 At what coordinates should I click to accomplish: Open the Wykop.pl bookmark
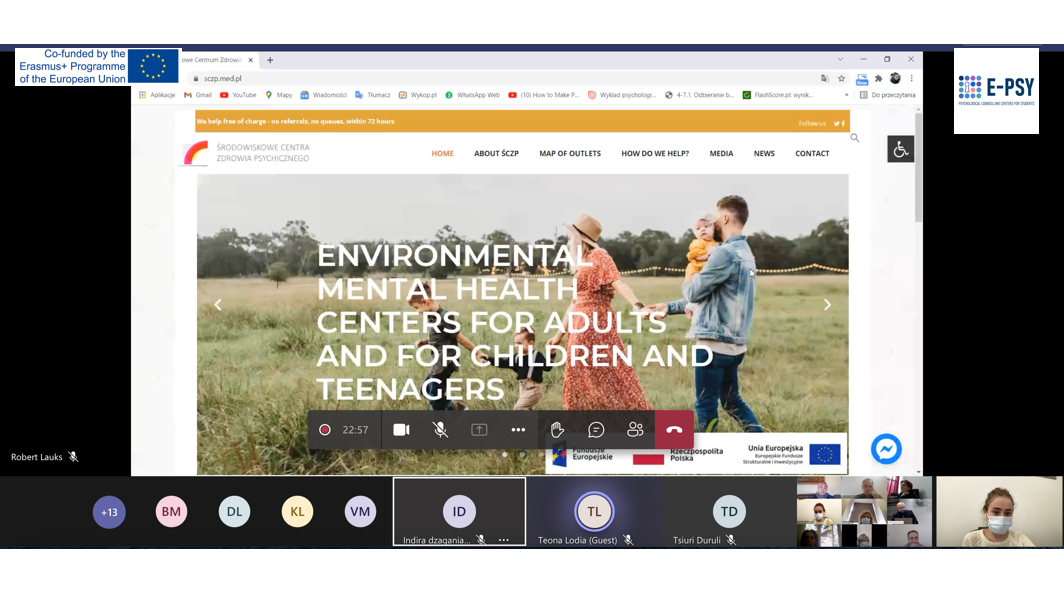pos(417,95)
